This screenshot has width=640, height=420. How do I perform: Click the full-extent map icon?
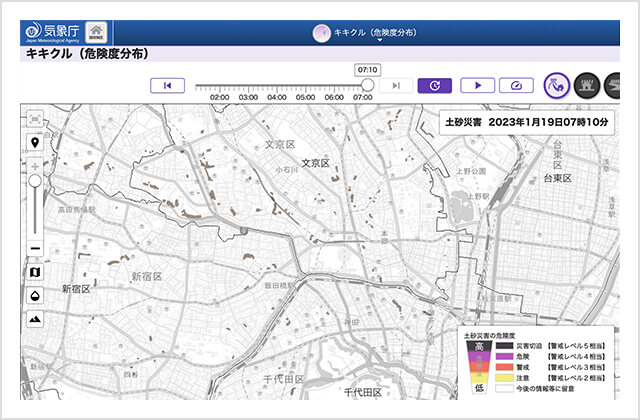click(35, 119)
